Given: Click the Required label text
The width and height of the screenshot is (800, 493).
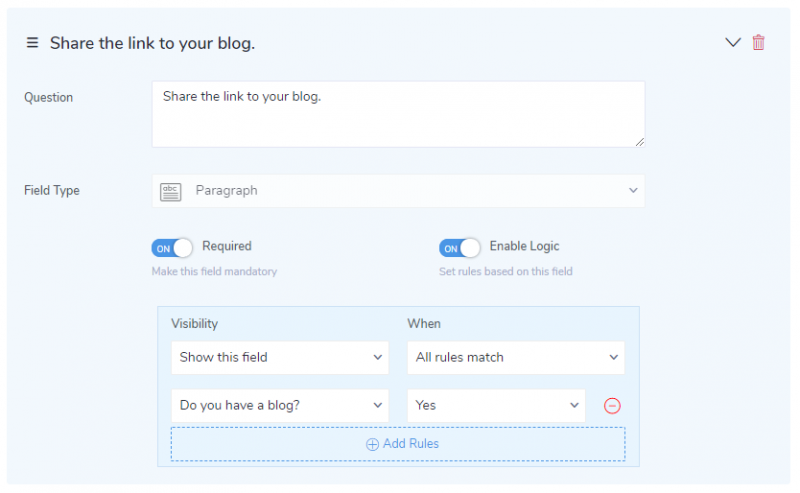Looking at the screenshot, I should (227, 246).
